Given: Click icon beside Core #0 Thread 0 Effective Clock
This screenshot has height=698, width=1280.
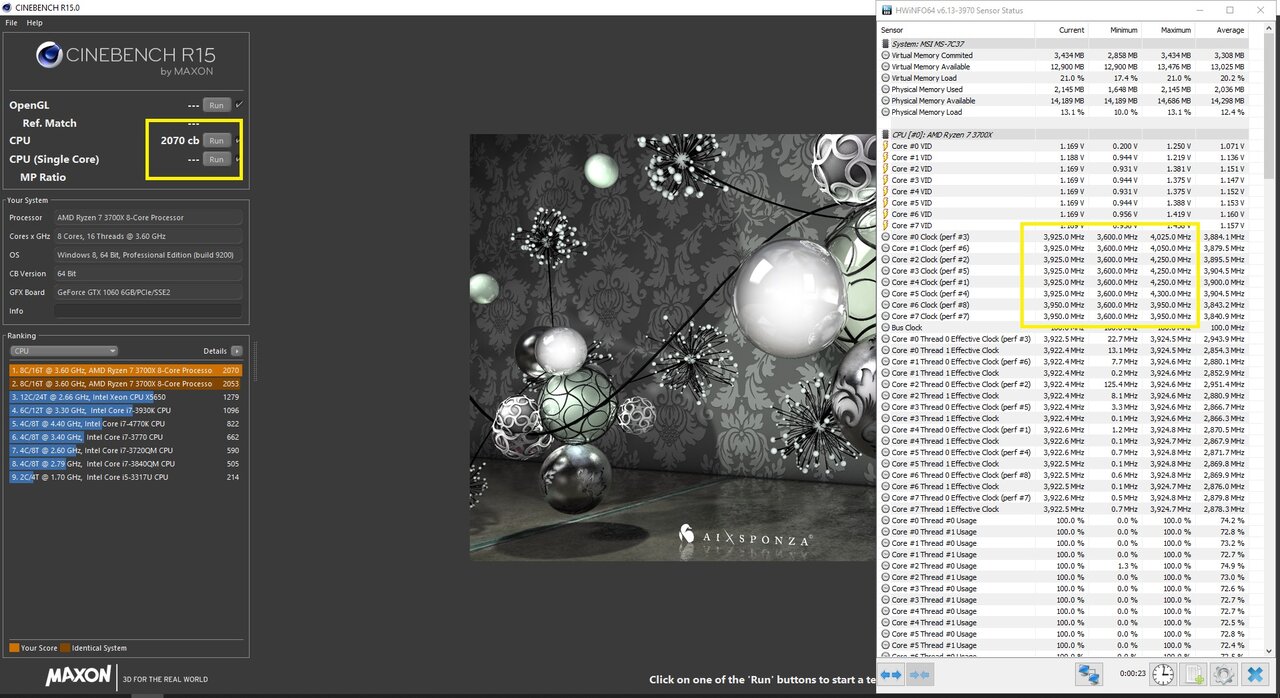Looking at the screenshot, I should (x=885, y=339).
